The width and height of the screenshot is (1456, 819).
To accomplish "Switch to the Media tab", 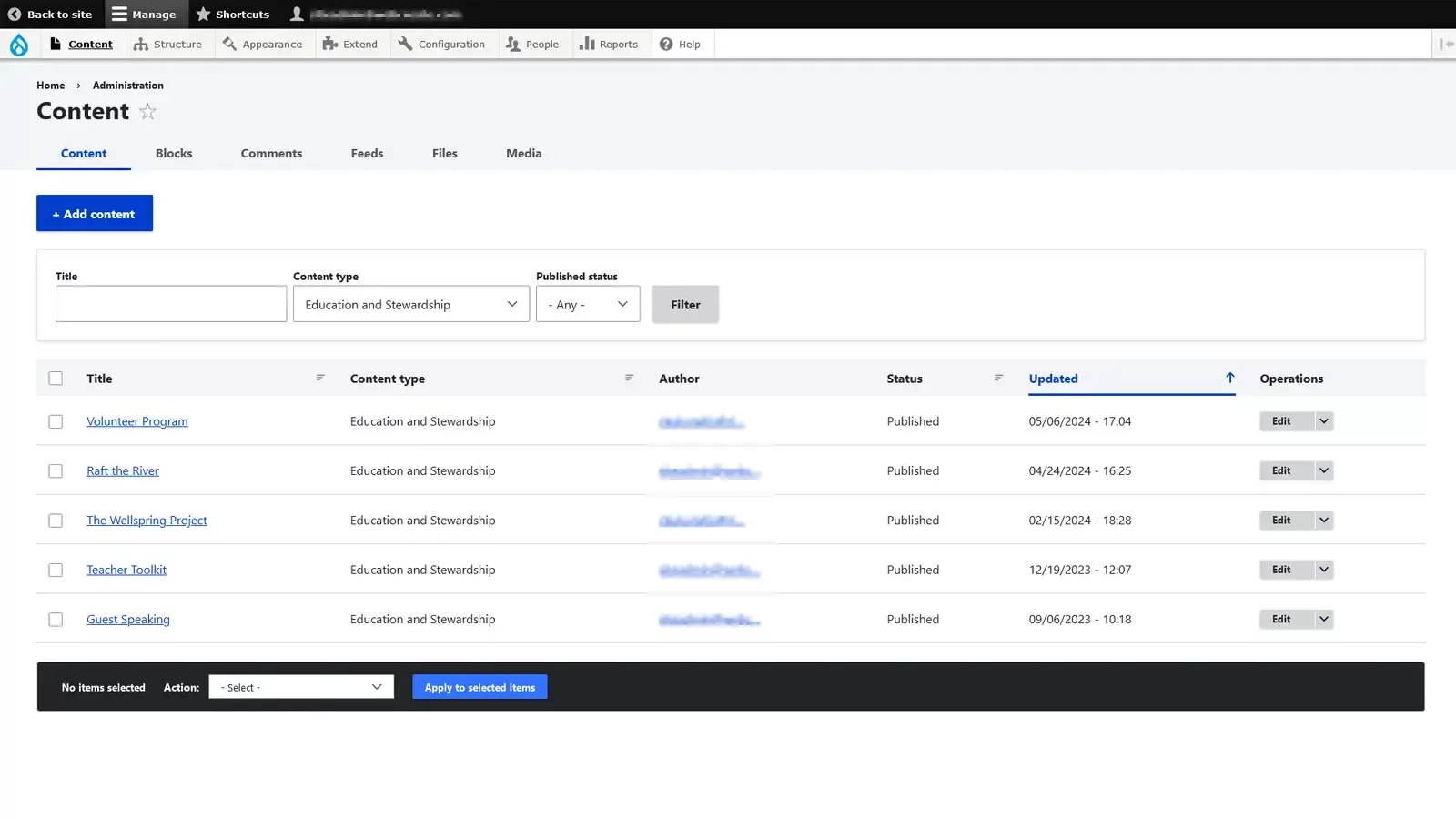I will [523, 154].
